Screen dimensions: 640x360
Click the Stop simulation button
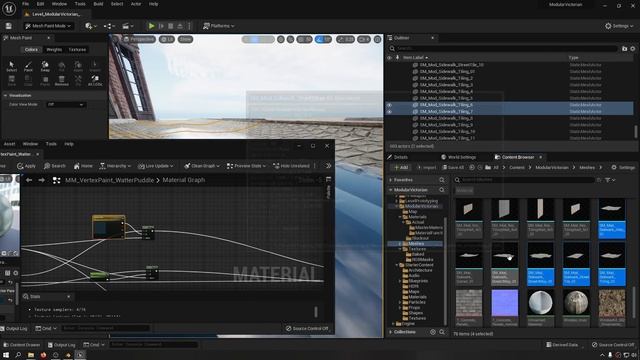171,26
